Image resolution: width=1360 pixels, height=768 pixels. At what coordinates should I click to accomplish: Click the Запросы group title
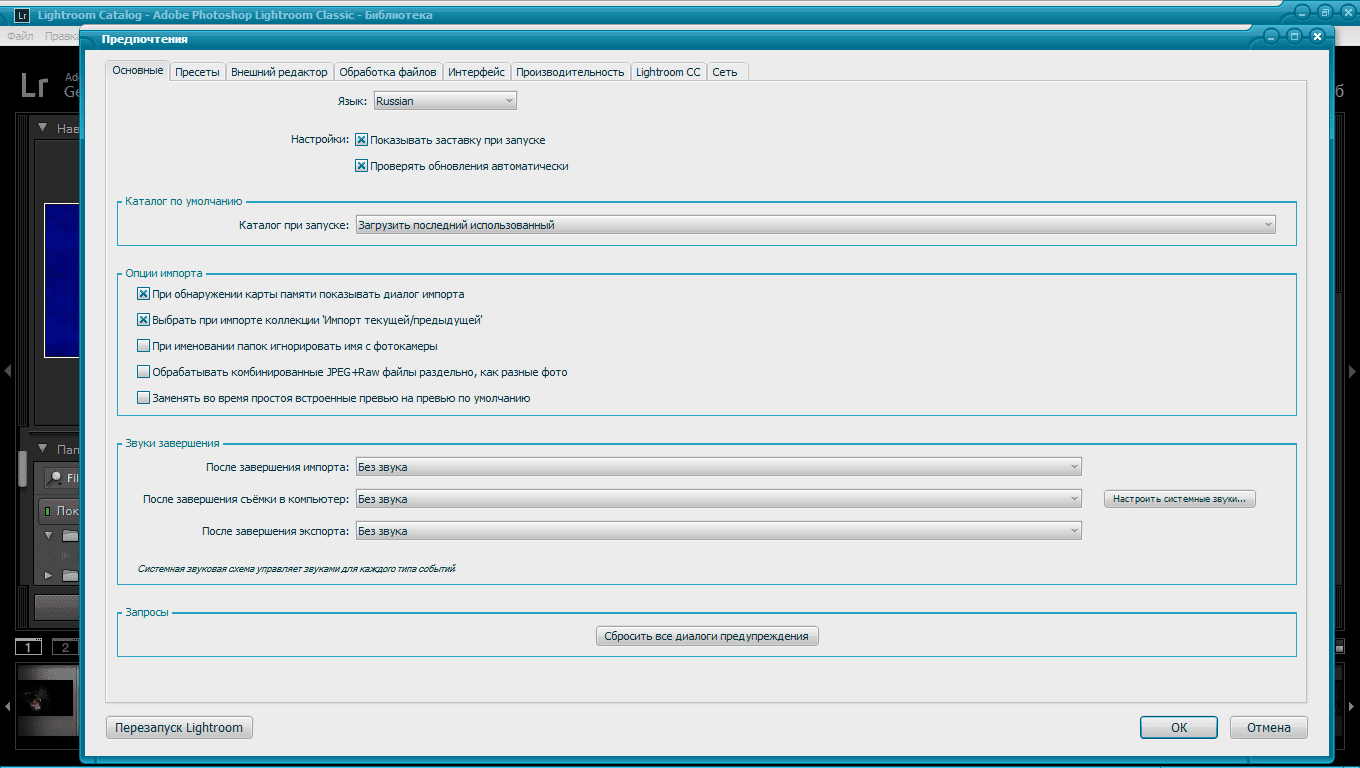147,612
